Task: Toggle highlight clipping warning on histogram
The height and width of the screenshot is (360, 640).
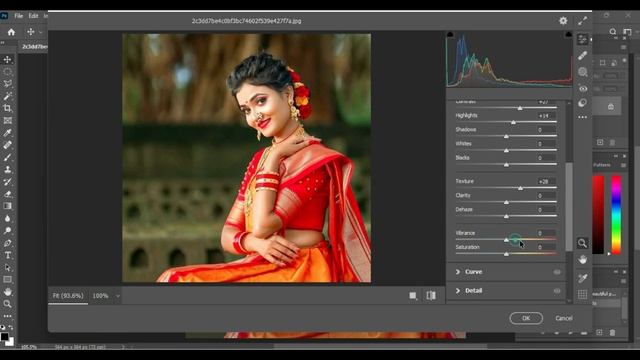Action: pyautogui.click(x=568, y=34)
